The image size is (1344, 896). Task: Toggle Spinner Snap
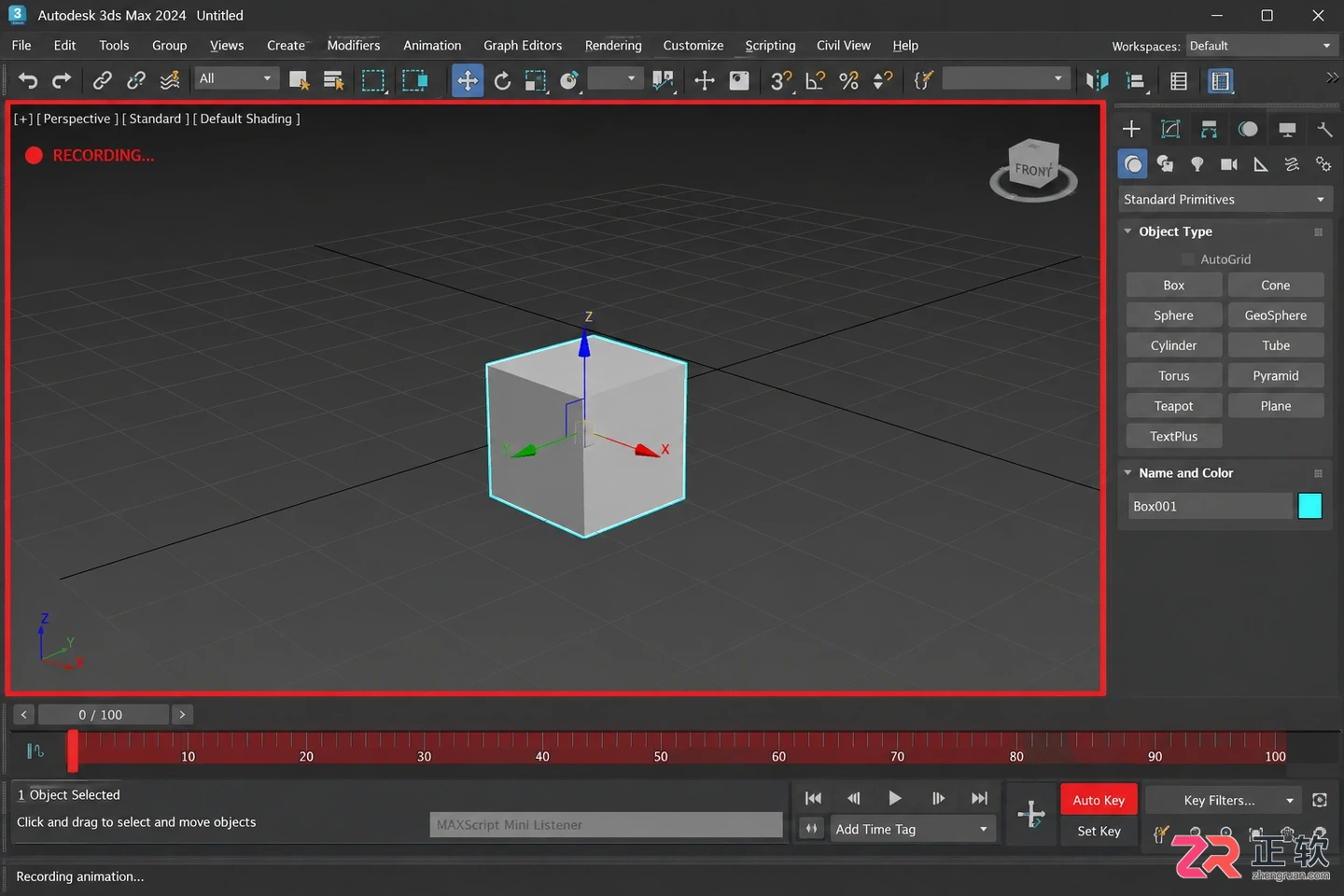[x=882, y=81]
